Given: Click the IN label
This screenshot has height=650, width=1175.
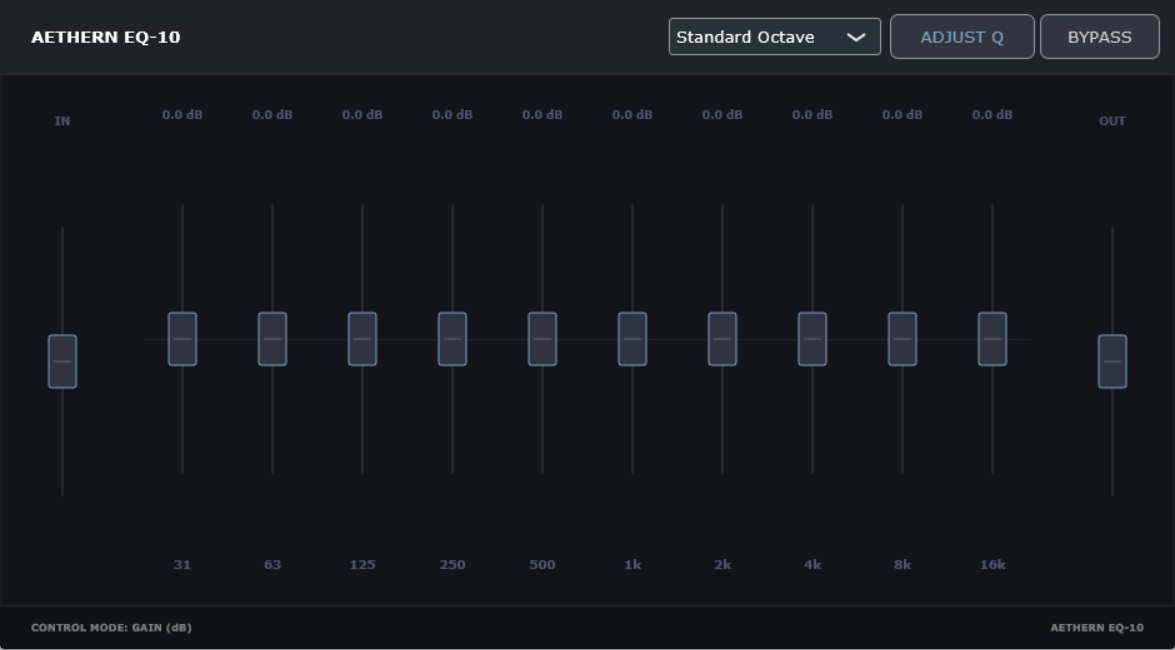Looking at the screenshot, I should [x=62, y=121].
